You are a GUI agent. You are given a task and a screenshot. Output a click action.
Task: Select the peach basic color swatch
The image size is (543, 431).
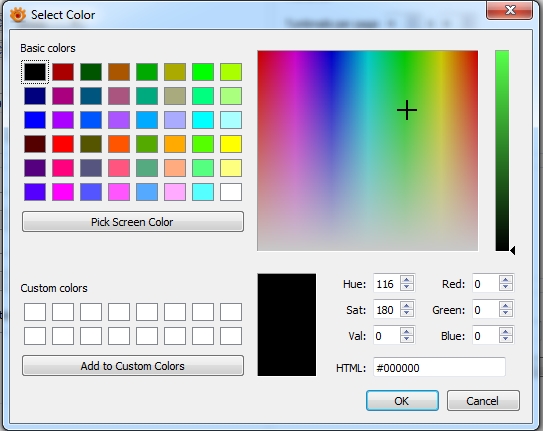[x=175, y=168]
